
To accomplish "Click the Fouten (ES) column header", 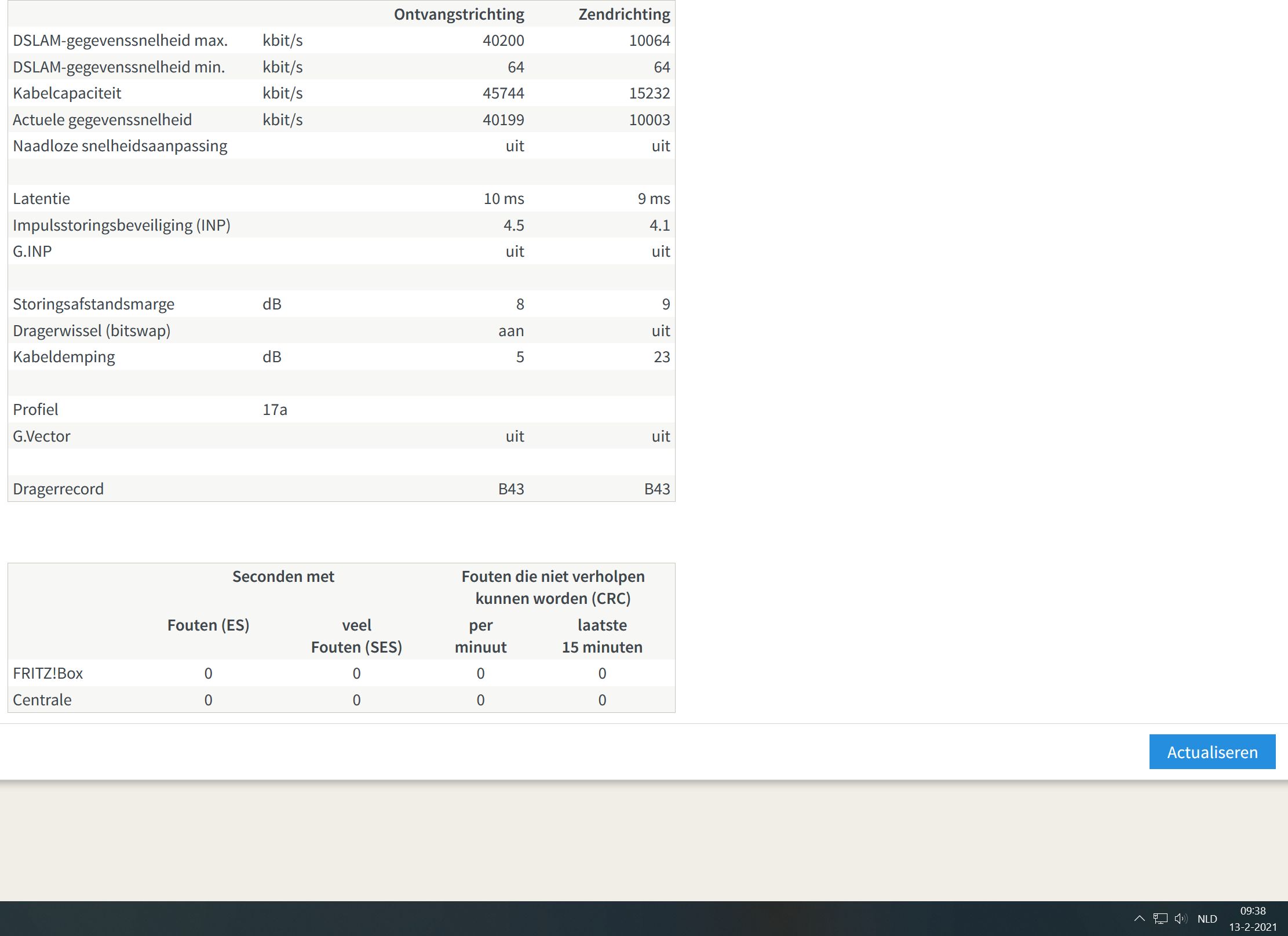I will pos(208,625).
